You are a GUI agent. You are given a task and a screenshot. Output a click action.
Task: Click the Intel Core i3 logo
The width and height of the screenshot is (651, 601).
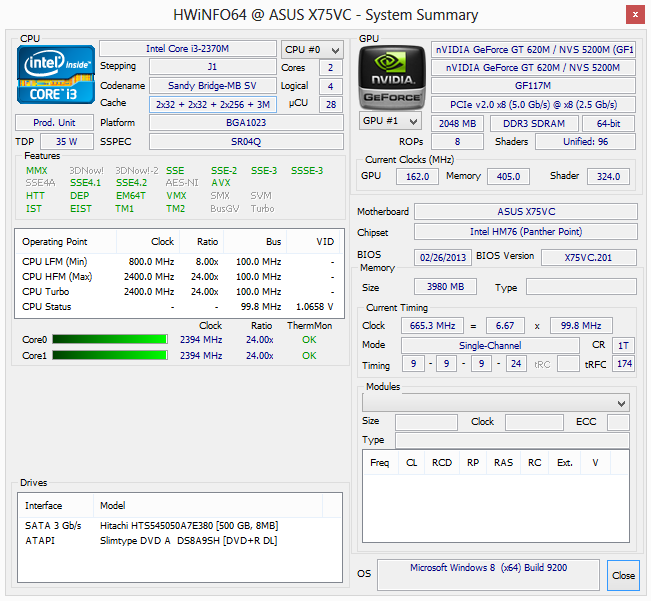[56, 75]
